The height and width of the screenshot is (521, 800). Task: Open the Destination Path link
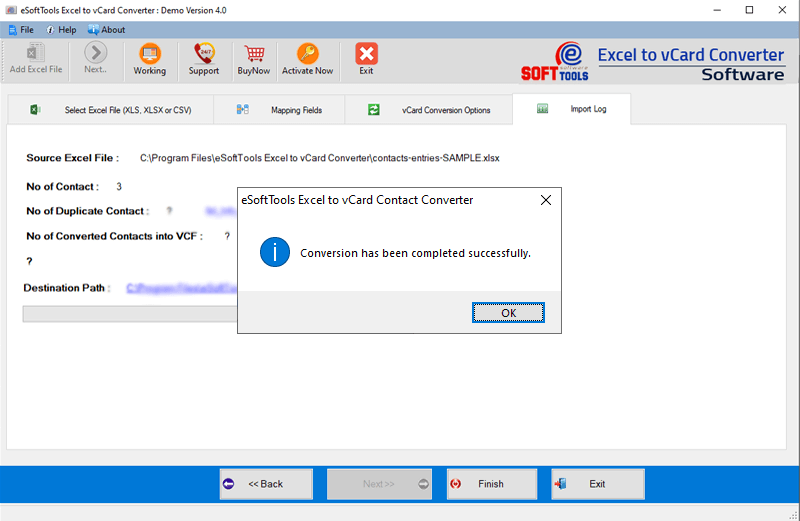click(182, 288)
